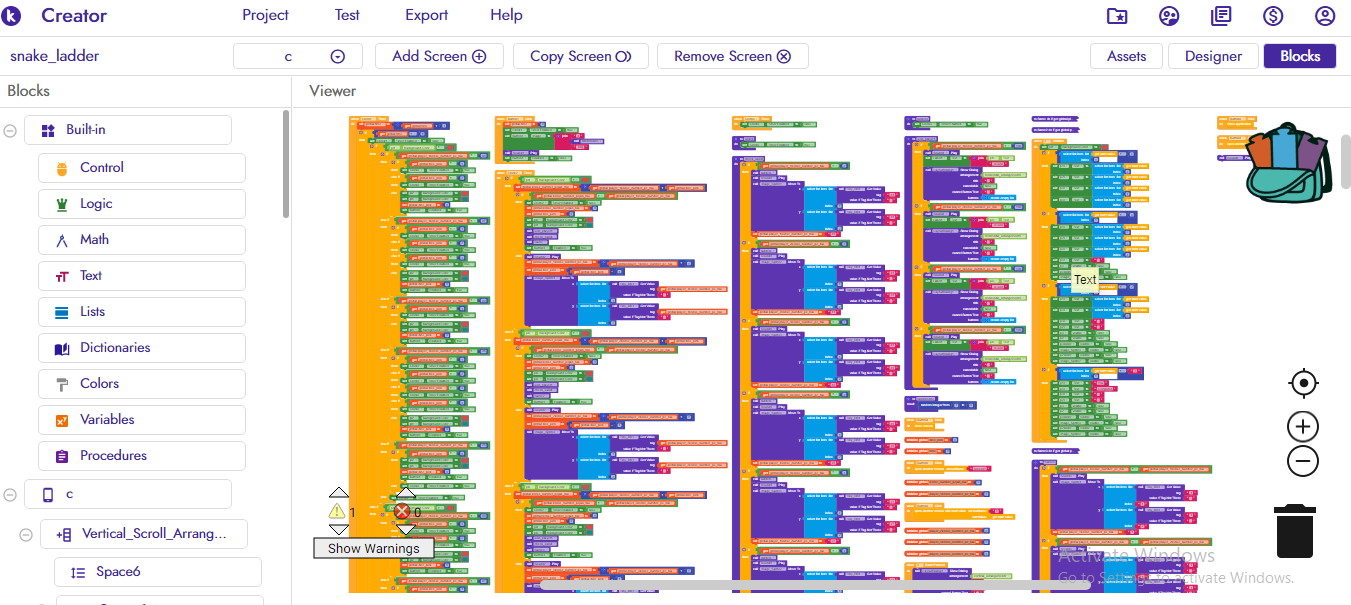
Task: Click the Math compass icon
Action: 62,240
